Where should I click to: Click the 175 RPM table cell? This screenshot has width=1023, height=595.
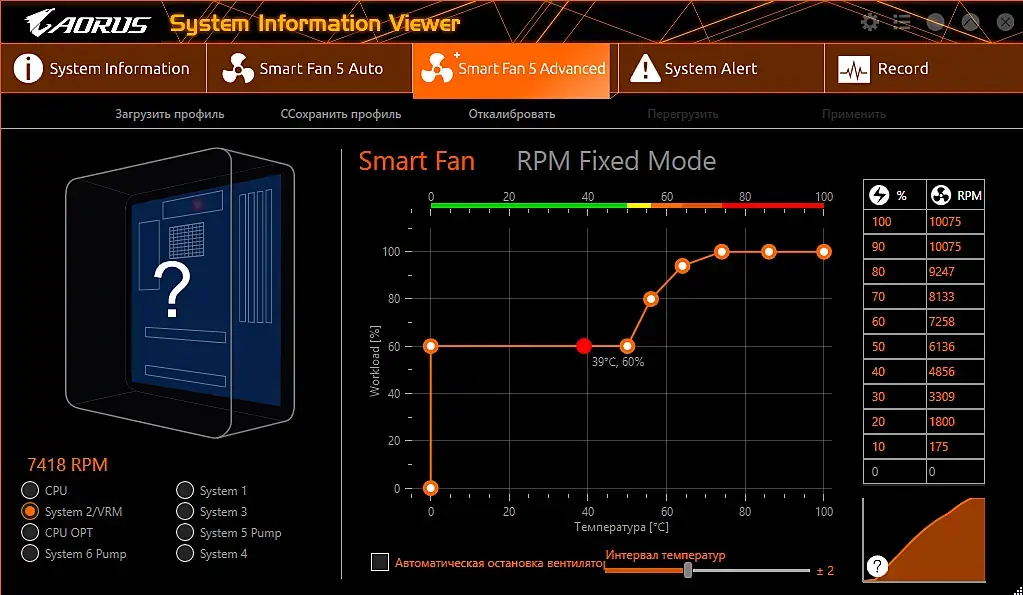[x=955, y=447]
